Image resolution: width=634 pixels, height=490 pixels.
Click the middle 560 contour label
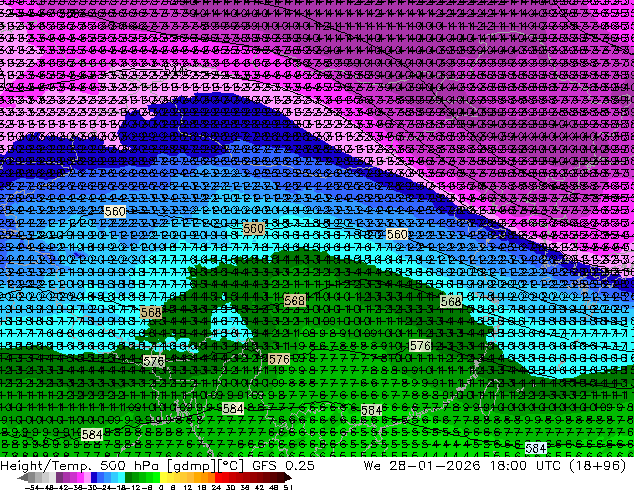[x=254, y=228]
